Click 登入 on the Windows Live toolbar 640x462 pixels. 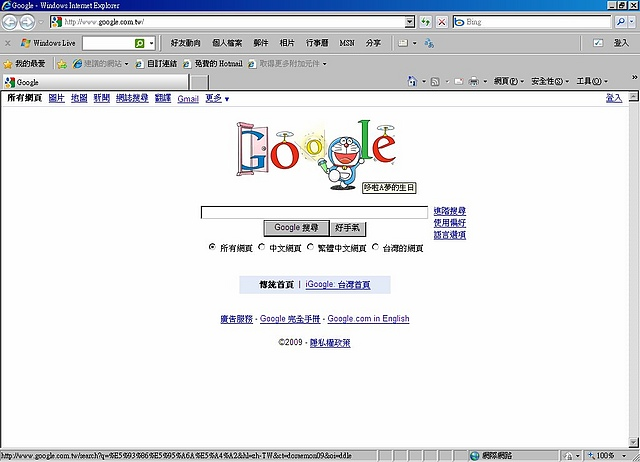click(x=621, y=43)
